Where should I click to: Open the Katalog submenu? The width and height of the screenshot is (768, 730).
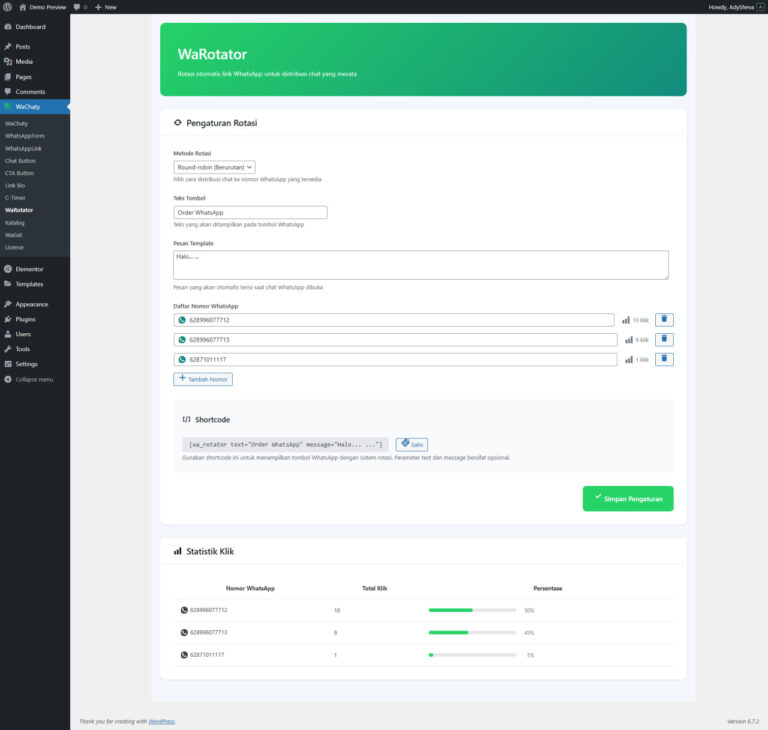pos(15,223)
